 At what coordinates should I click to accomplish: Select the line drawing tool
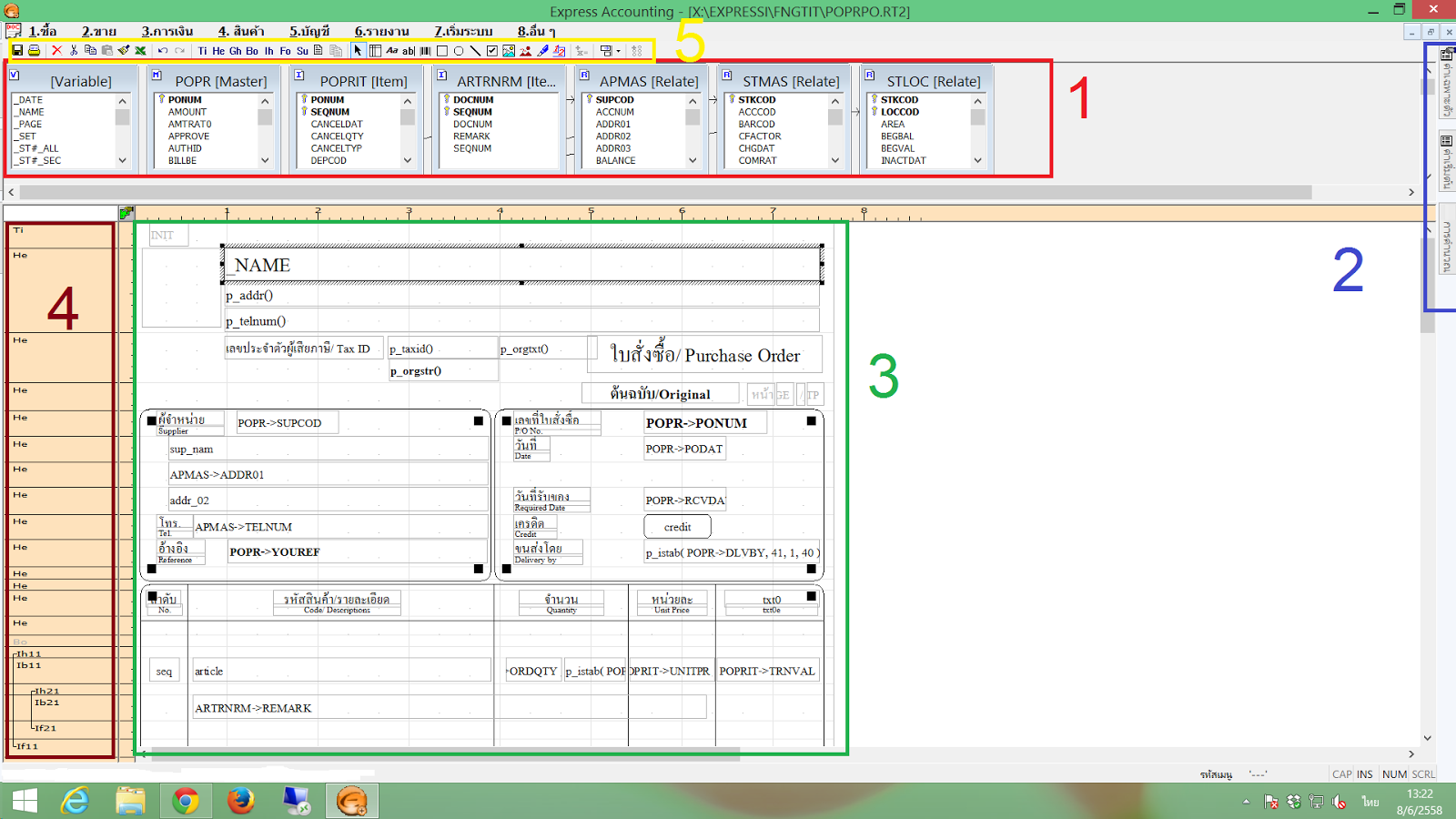[x=475, y=51]
